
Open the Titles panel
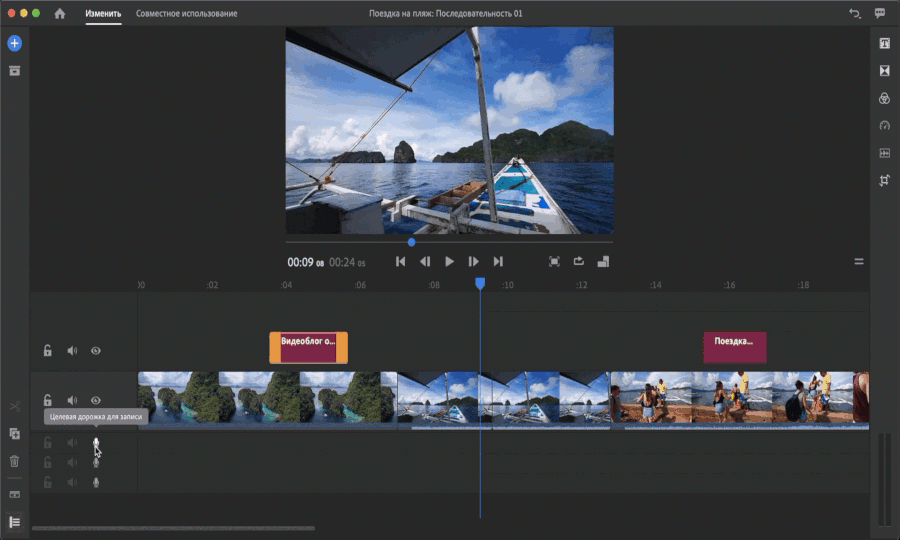coord(884,43)
